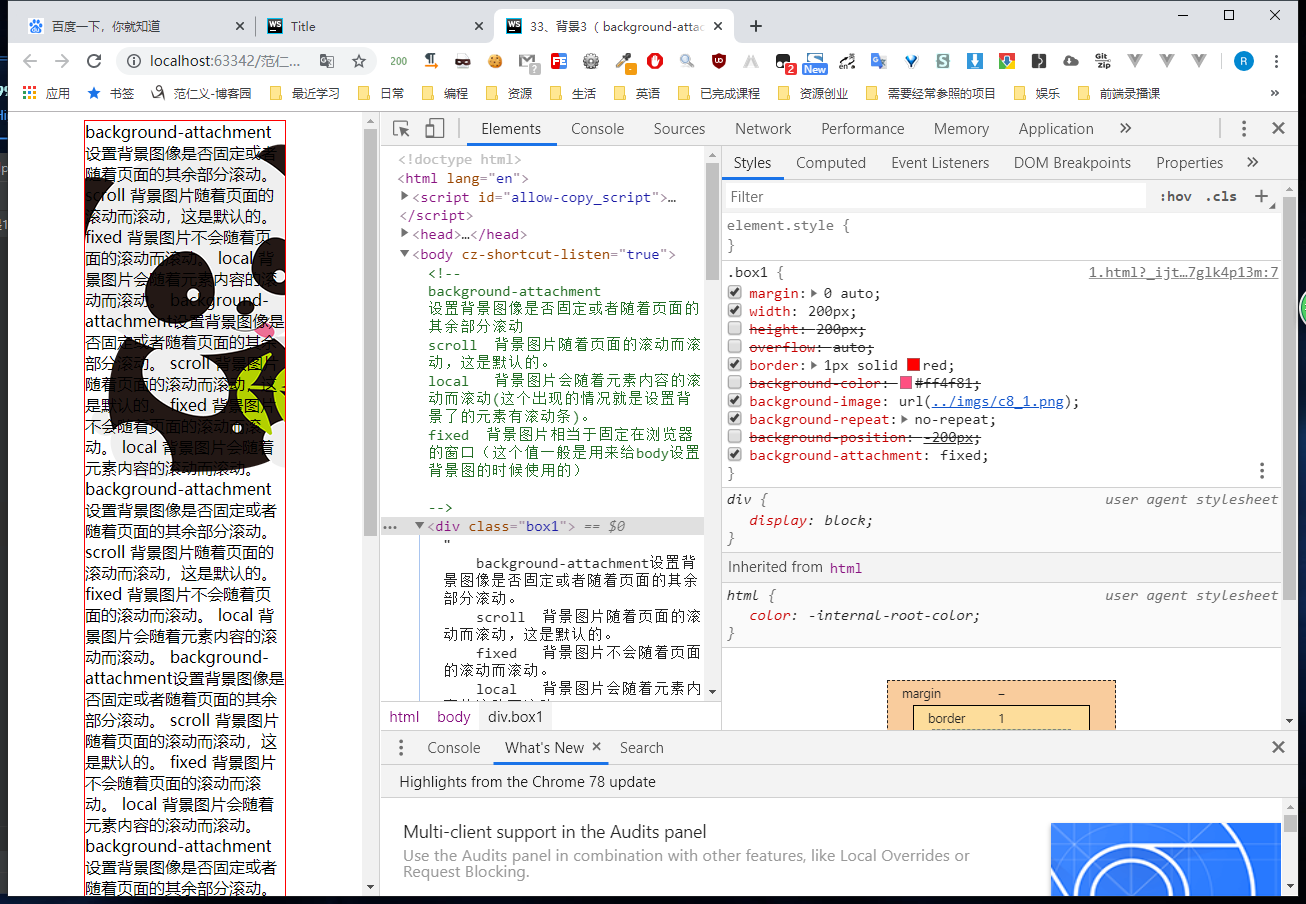Show hidden bookmarks with the double chevron

click(x=1275, y=93)
